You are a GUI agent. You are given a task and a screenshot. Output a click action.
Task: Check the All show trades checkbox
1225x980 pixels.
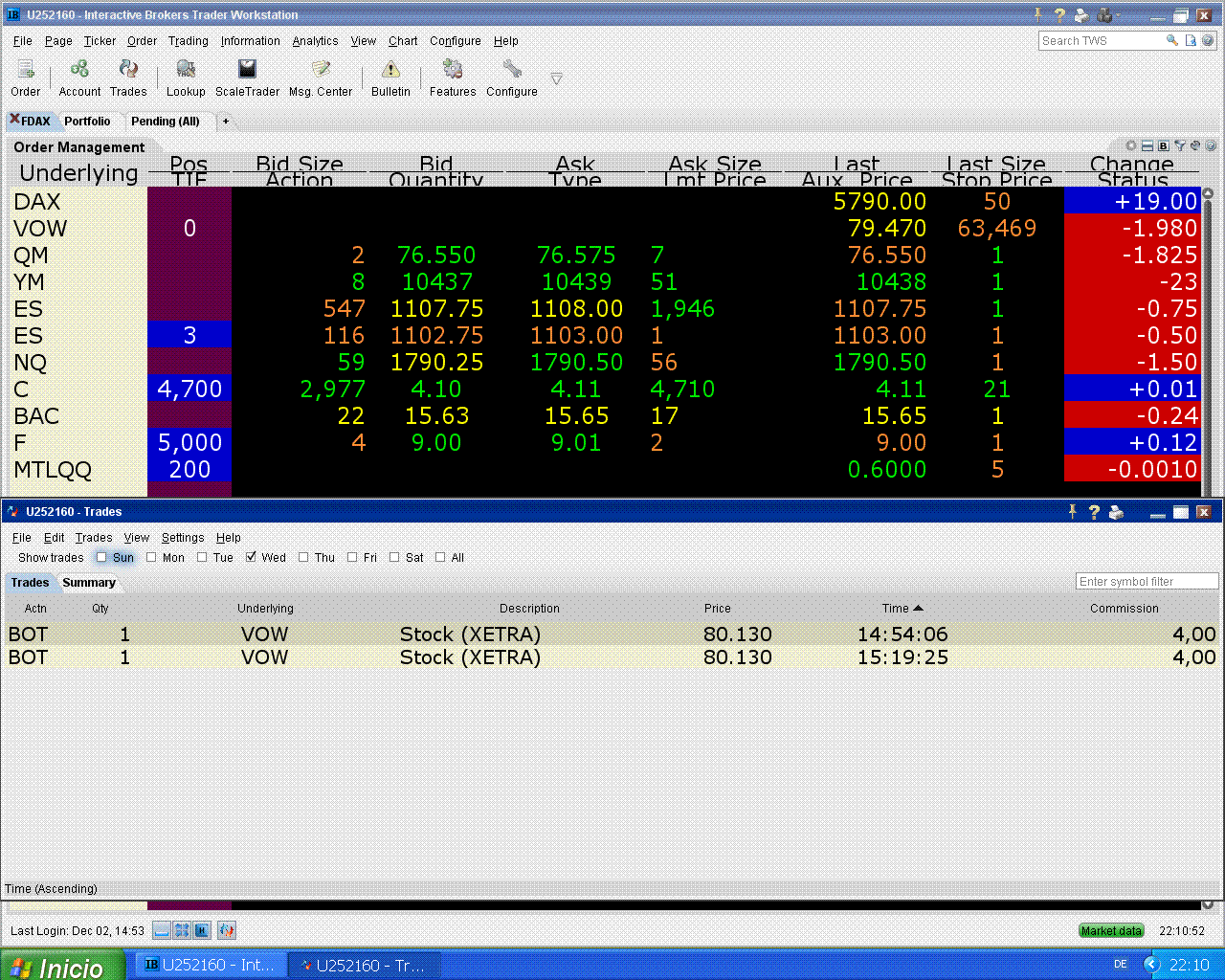click(440, 557)
